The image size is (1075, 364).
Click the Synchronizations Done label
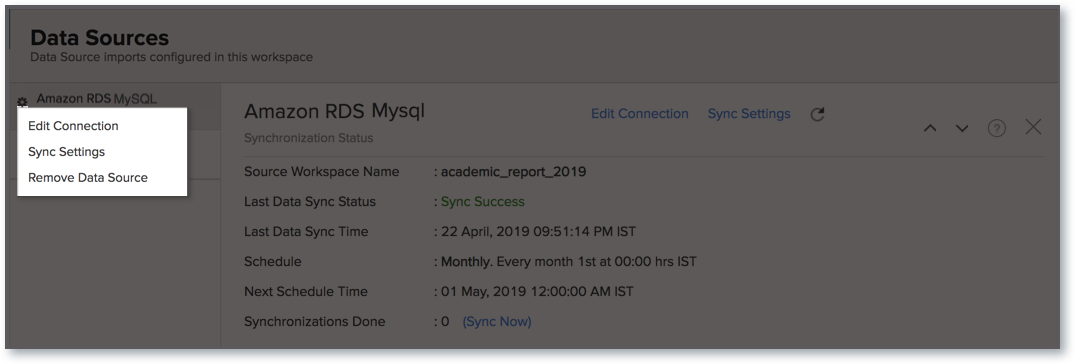click(x=315, y=321)
